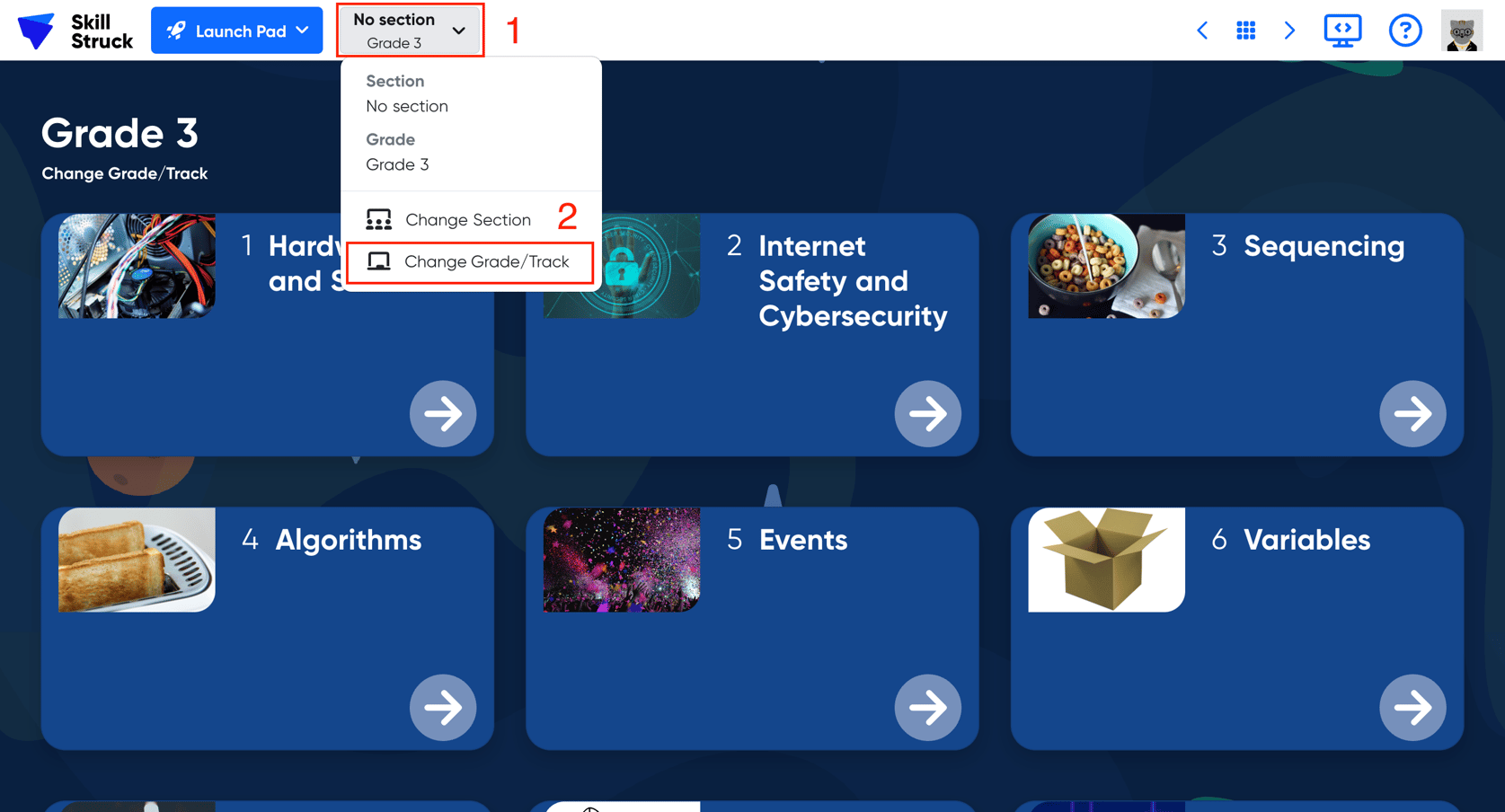Select Change Section menu option
This screenshot has height=812, width=1505.
467,219
